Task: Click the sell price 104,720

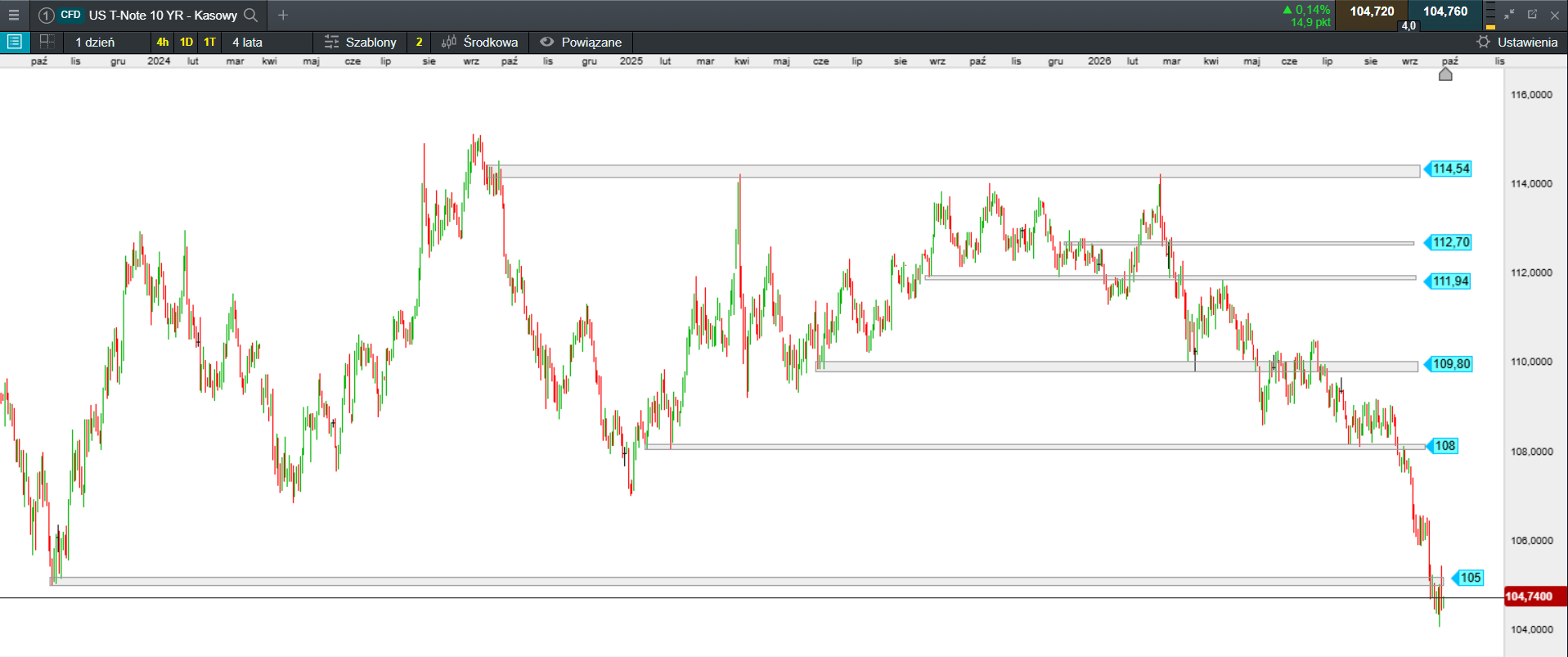Action: pyautogui.click(x=1372, y=11)
